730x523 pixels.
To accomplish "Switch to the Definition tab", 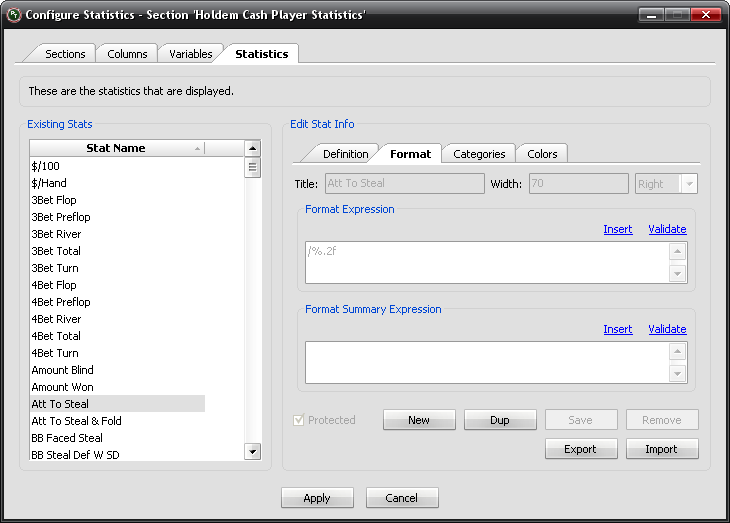I will tap(345, 154).
